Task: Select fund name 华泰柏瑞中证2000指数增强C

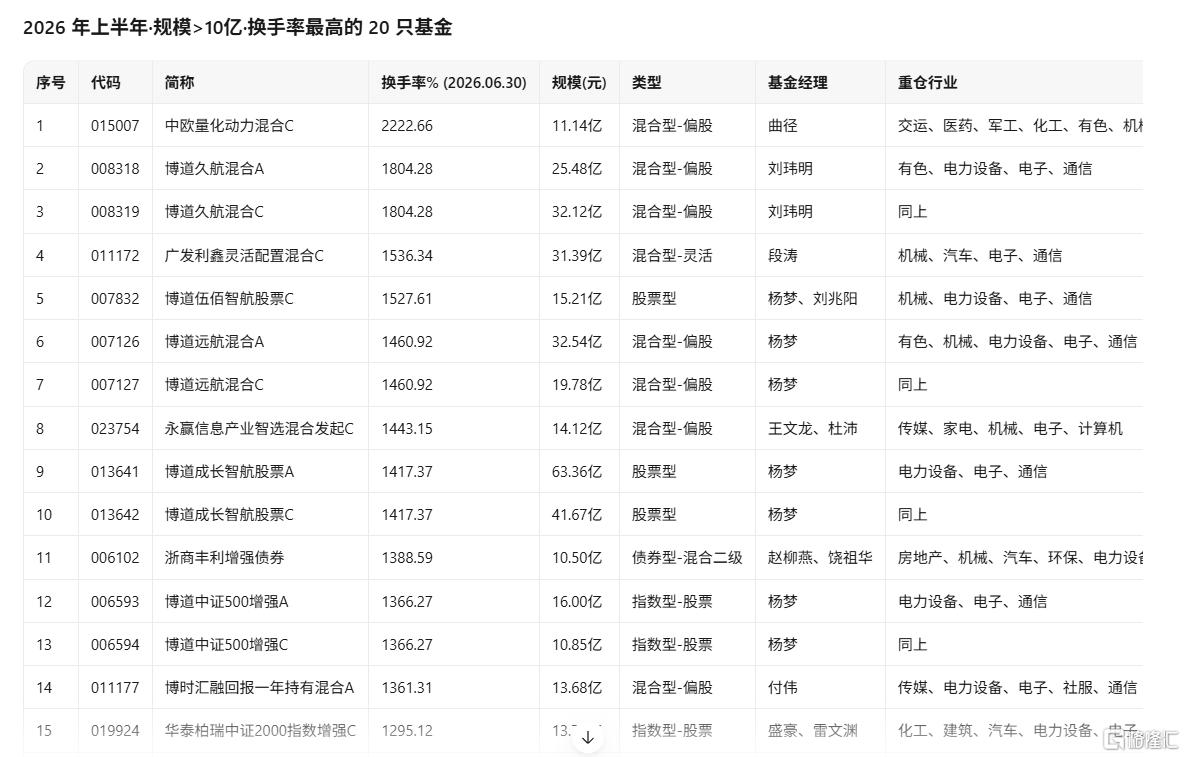Action: (x=260, y=731)
